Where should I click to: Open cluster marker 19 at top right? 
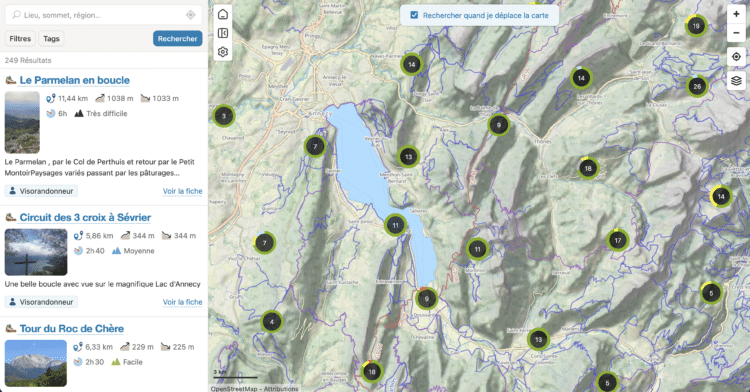click(x=695, y=26)
